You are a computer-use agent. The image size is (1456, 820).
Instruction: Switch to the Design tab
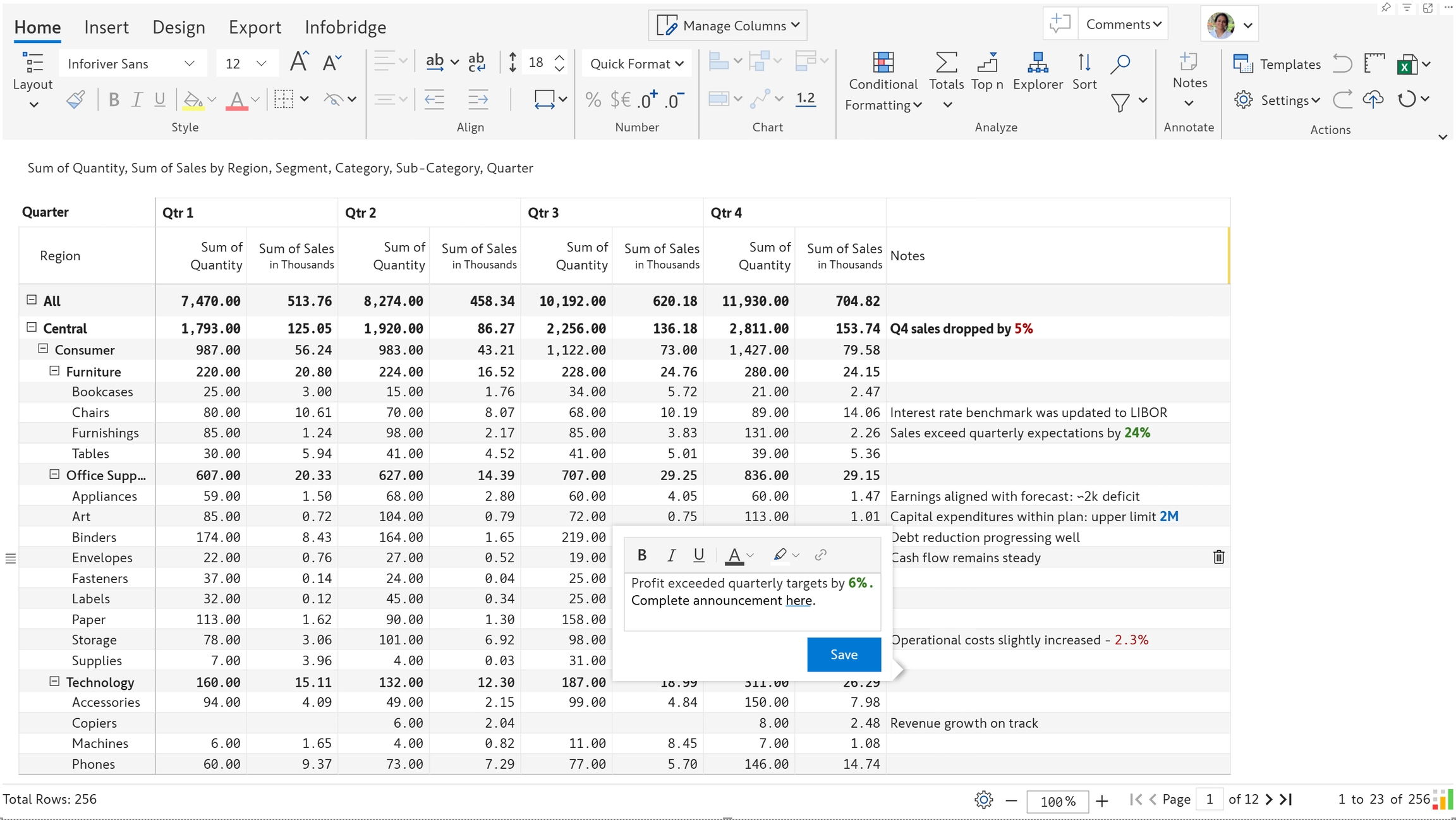tap(178, 27)
